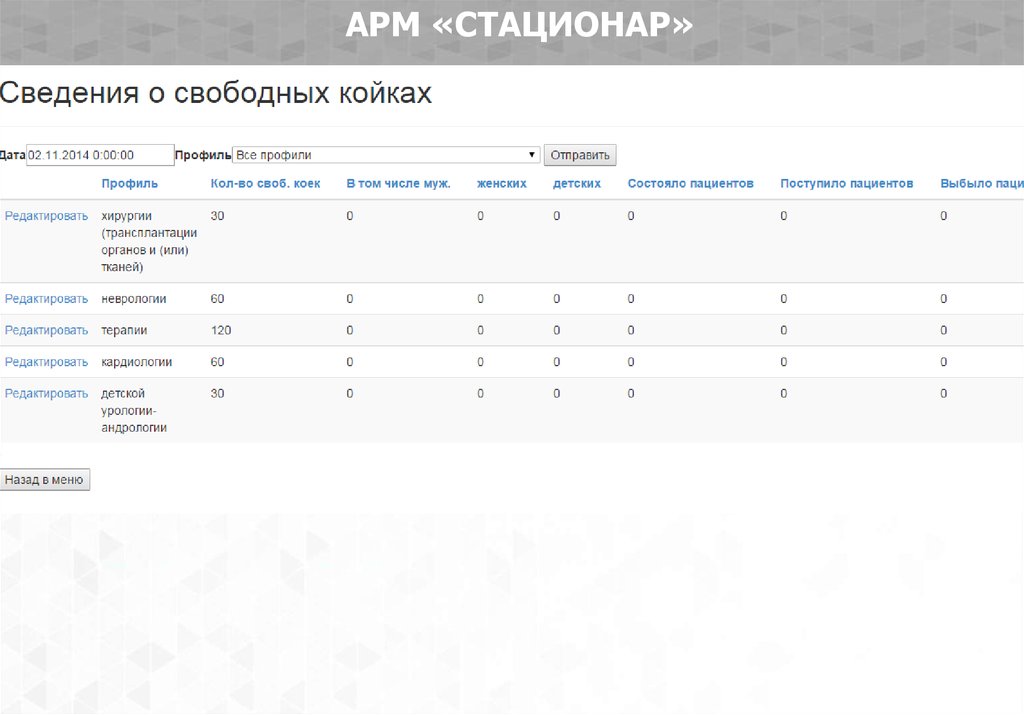Sort by Состояло пациентов column
The image size is (1024, 715).
coord(690,184)
